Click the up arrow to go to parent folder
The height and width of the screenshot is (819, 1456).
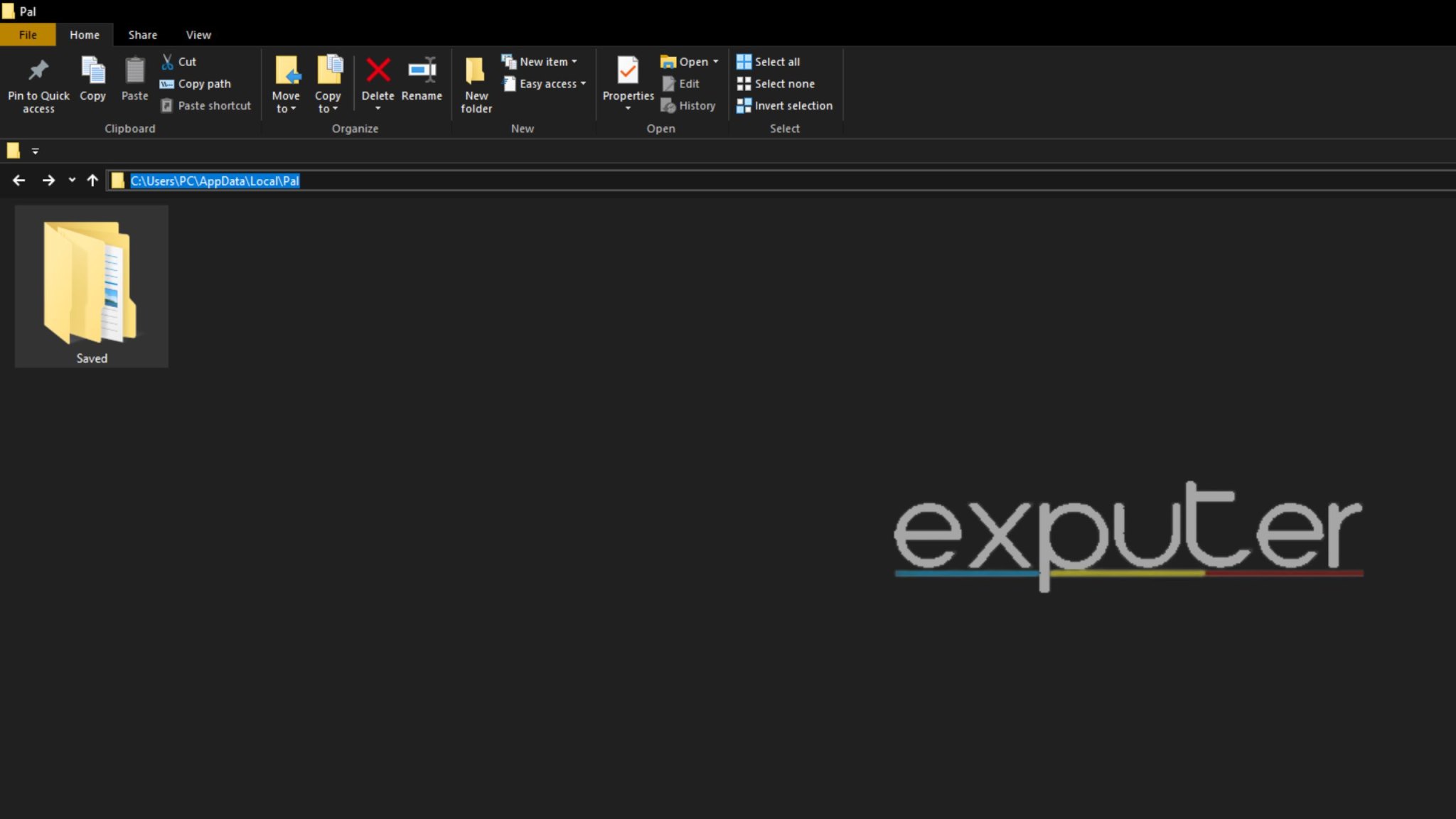click(92, 181)
